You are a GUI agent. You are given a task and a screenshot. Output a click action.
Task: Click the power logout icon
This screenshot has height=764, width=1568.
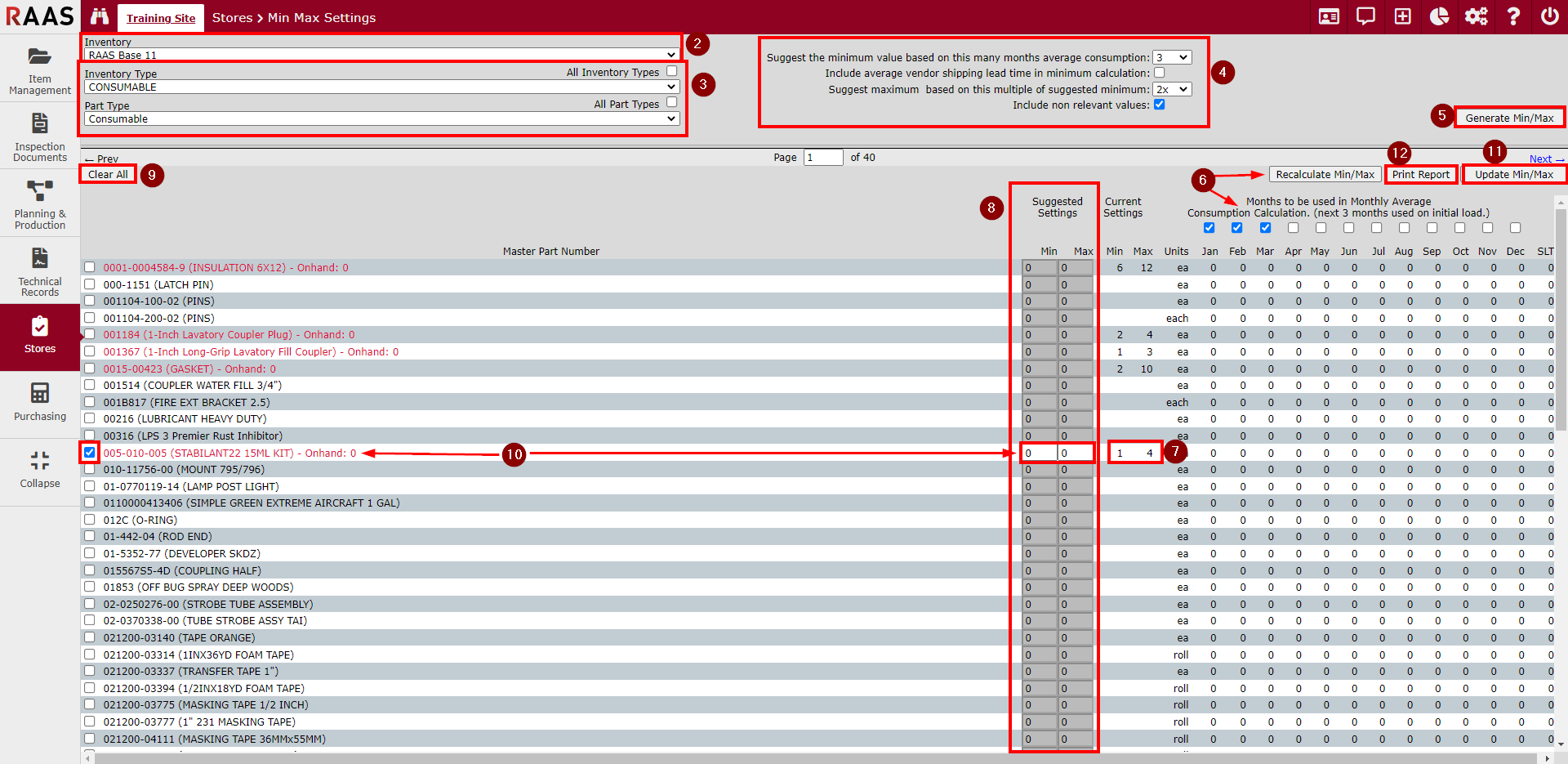point(1549,17)
